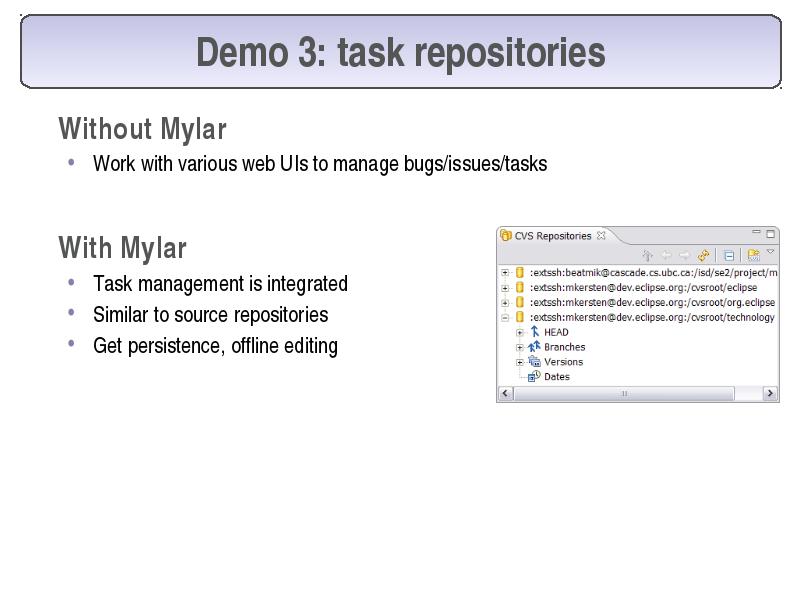Screen dimensions: 800x600
Task: Expand the /cvsroot/eclipse repository node
Action: [x=505, y=288]
